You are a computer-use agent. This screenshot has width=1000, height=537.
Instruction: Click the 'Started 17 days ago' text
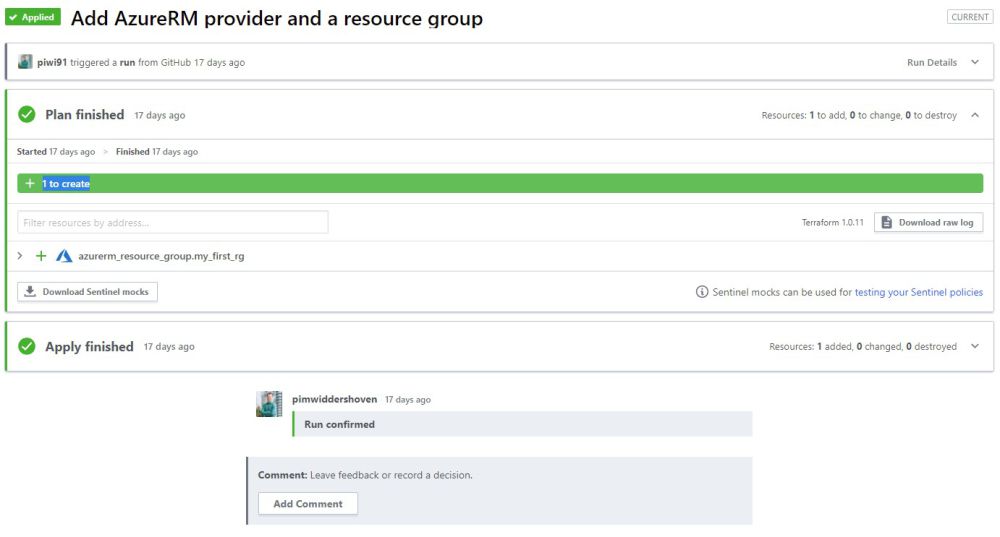point(55,152)
